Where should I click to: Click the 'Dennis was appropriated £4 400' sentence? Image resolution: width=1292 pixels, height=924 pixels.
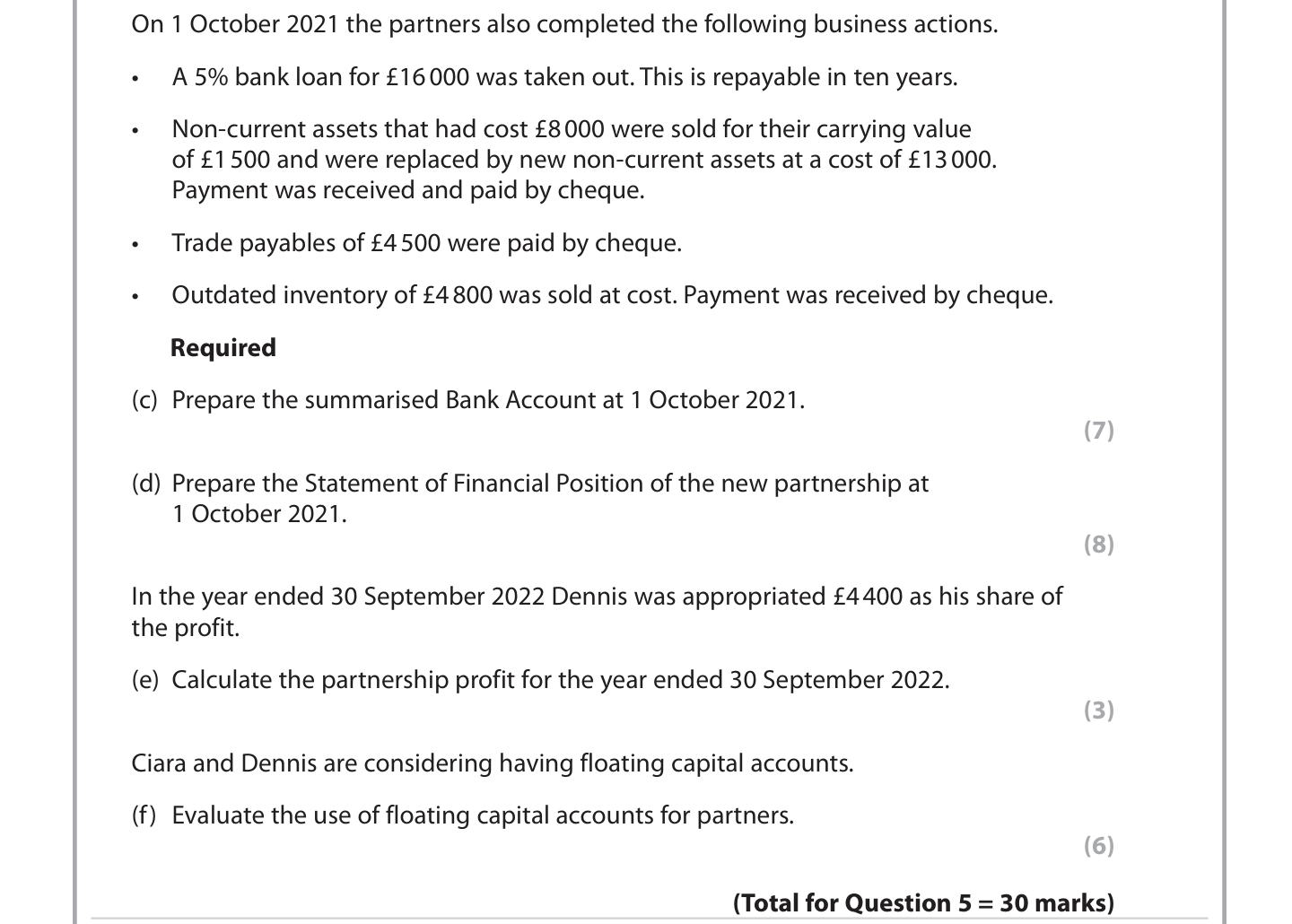(596, 597)
